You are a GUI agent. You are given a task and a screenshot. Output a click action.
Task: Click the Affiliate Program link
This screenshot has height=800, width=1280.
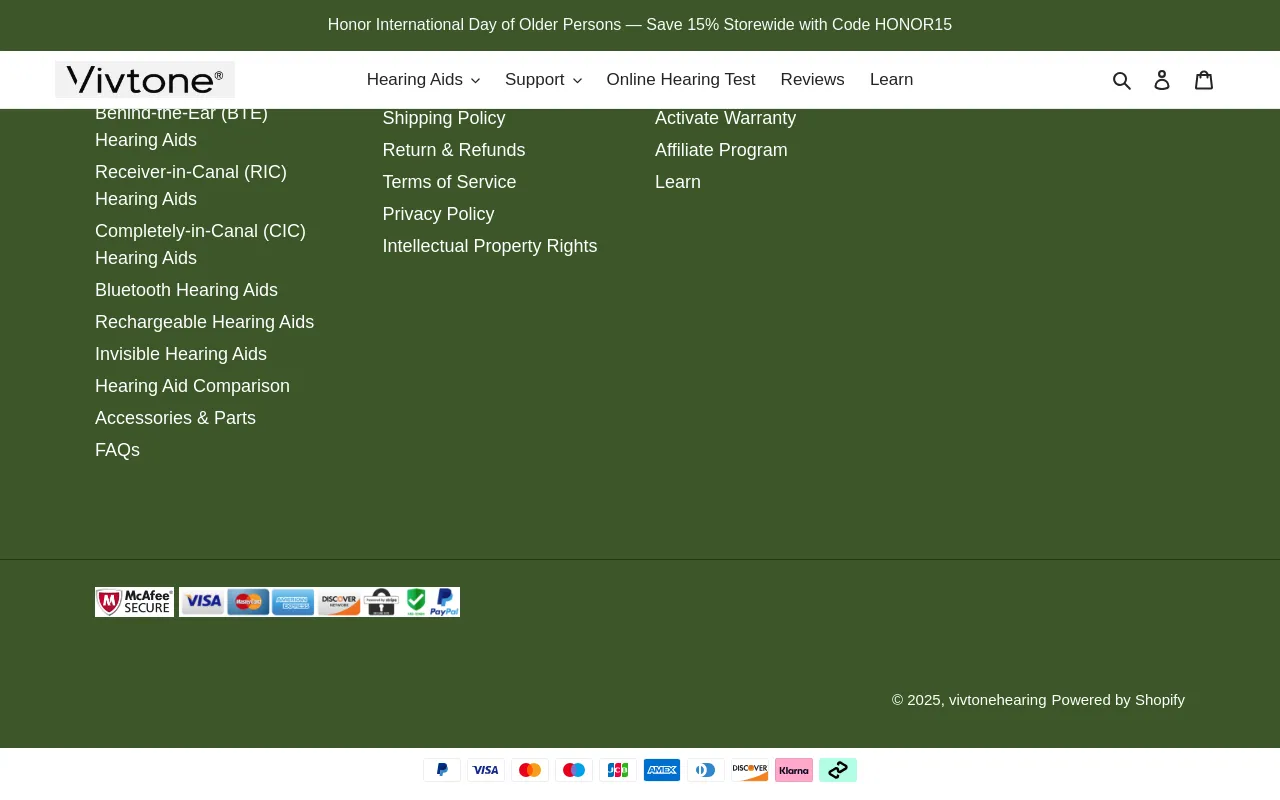(x=721, y=150)
